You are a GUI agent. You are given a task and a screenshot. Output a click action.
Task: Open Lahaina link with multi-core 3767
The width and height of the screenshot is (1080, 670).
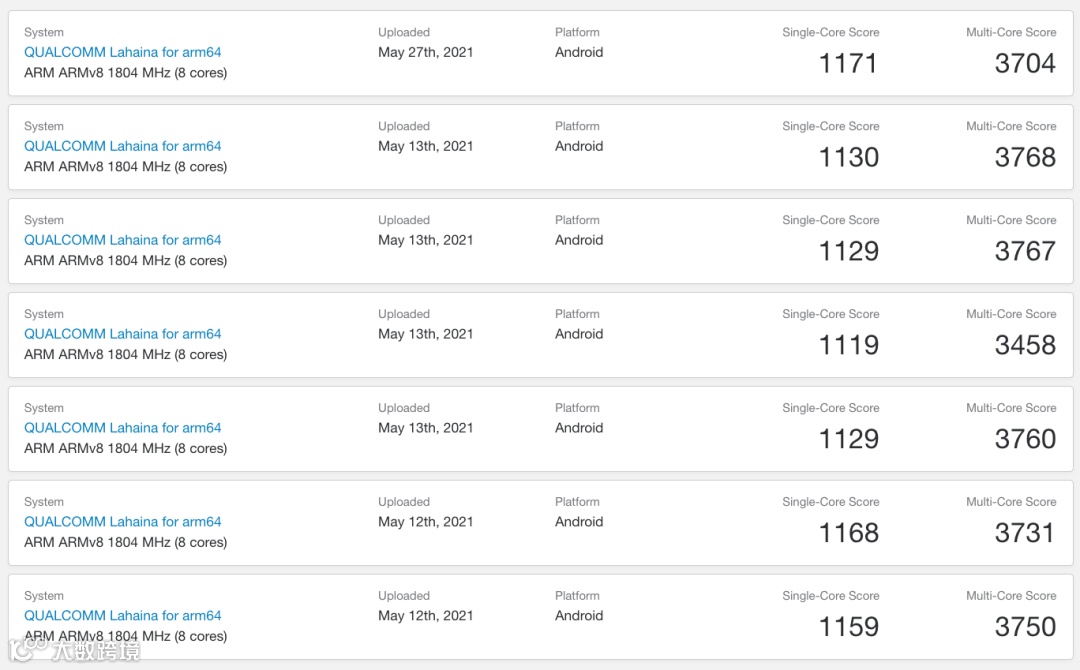tap(123, 240)
